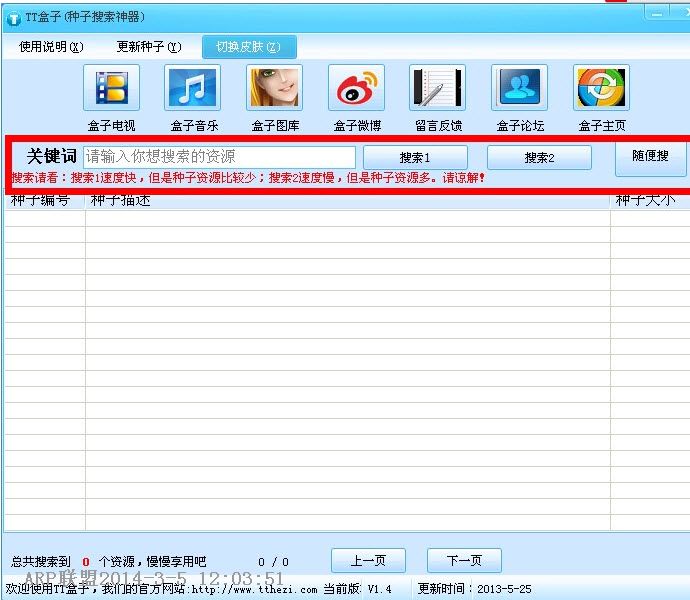Viewport: 690px width, 600px height.
Task: Click the 种子大小 column header
Action: pos(650,201)
